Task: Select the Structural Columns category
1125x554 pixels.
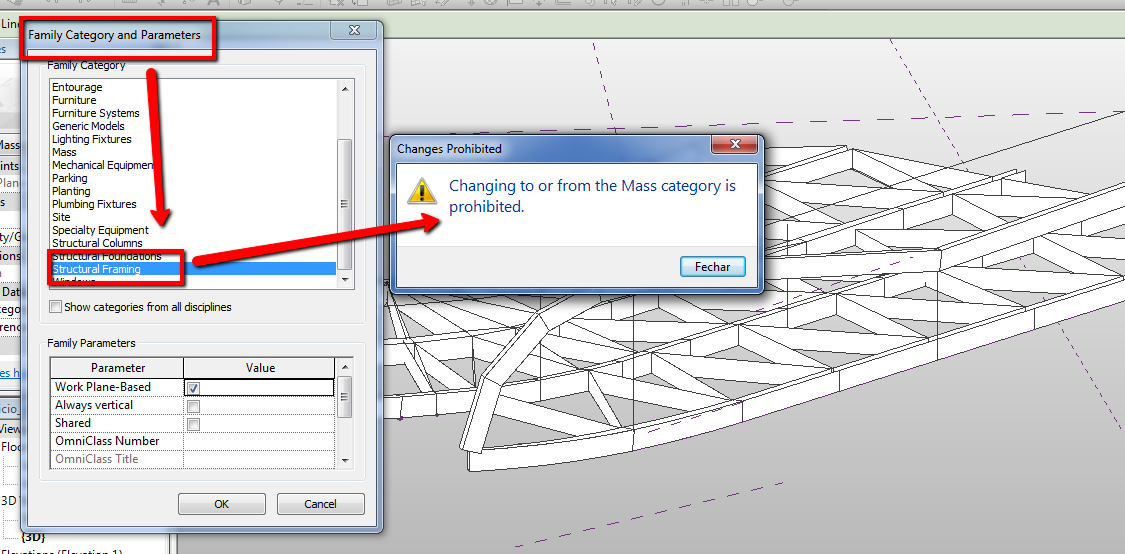Action: click(x=97, y=243)
